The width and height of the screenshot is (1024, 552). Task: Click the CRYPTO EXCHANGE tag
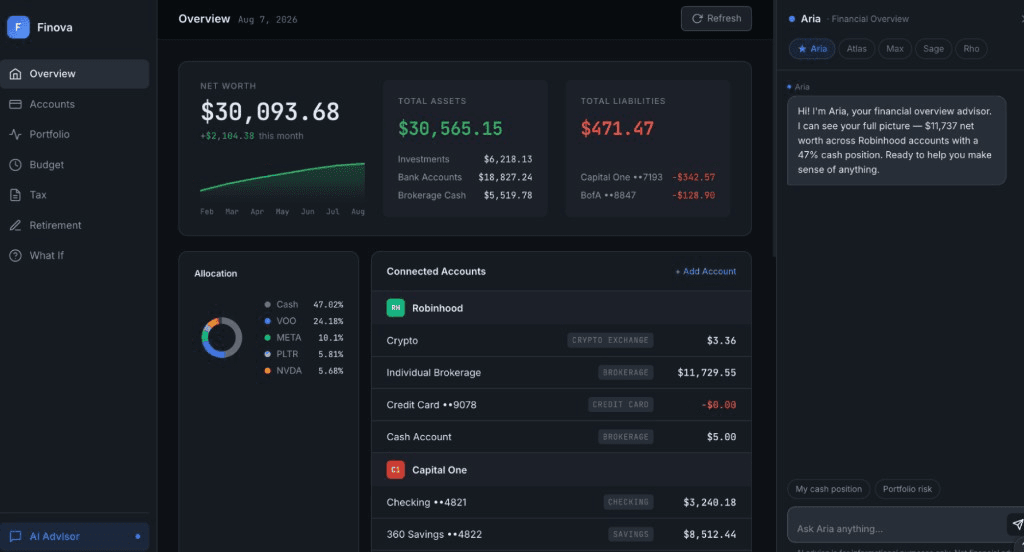point(610,340)
